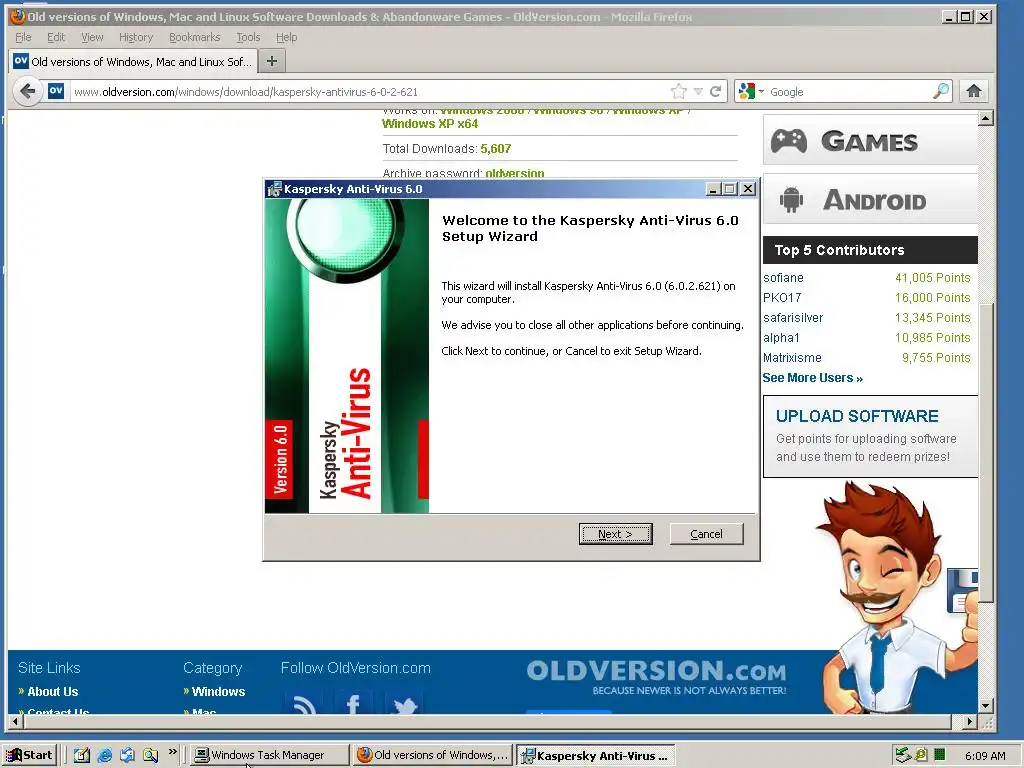This screenshot has width=1024, height=768.
Task: Click the horizontal scrollbar right arrow
Action: pos(970,722)
